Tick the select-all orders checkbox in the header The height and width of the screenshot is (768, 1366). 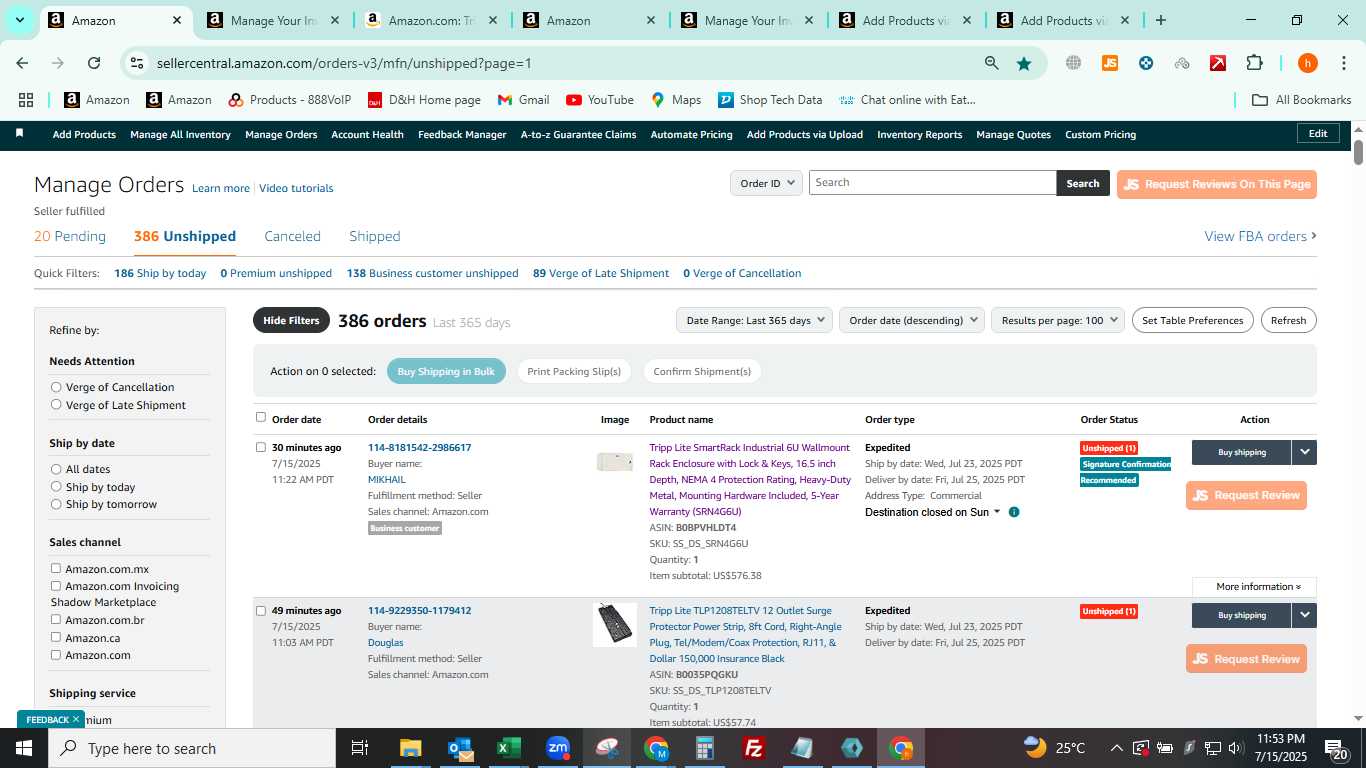261,418
